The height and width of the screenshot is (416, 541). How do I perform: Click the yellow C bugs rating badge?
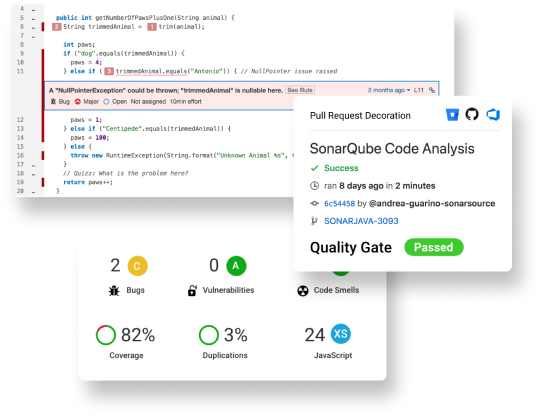point(137,266)
